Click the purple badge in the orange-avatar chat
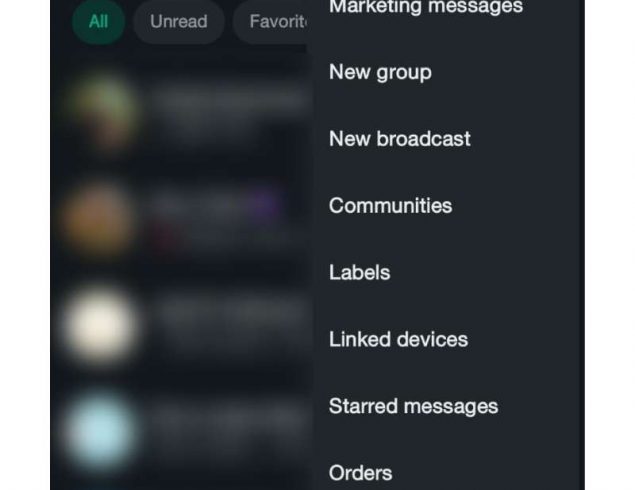 pyautogui.click(x=264, y=203)
